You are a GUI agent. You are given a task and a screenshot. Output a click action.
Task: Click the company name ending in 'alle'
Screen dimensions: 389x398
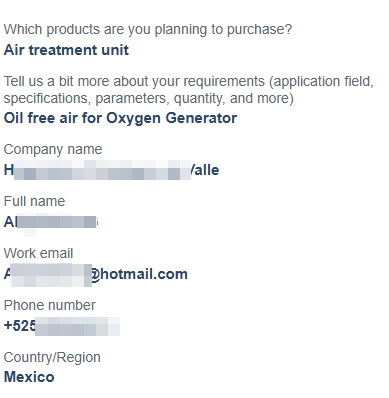[111, 170]
